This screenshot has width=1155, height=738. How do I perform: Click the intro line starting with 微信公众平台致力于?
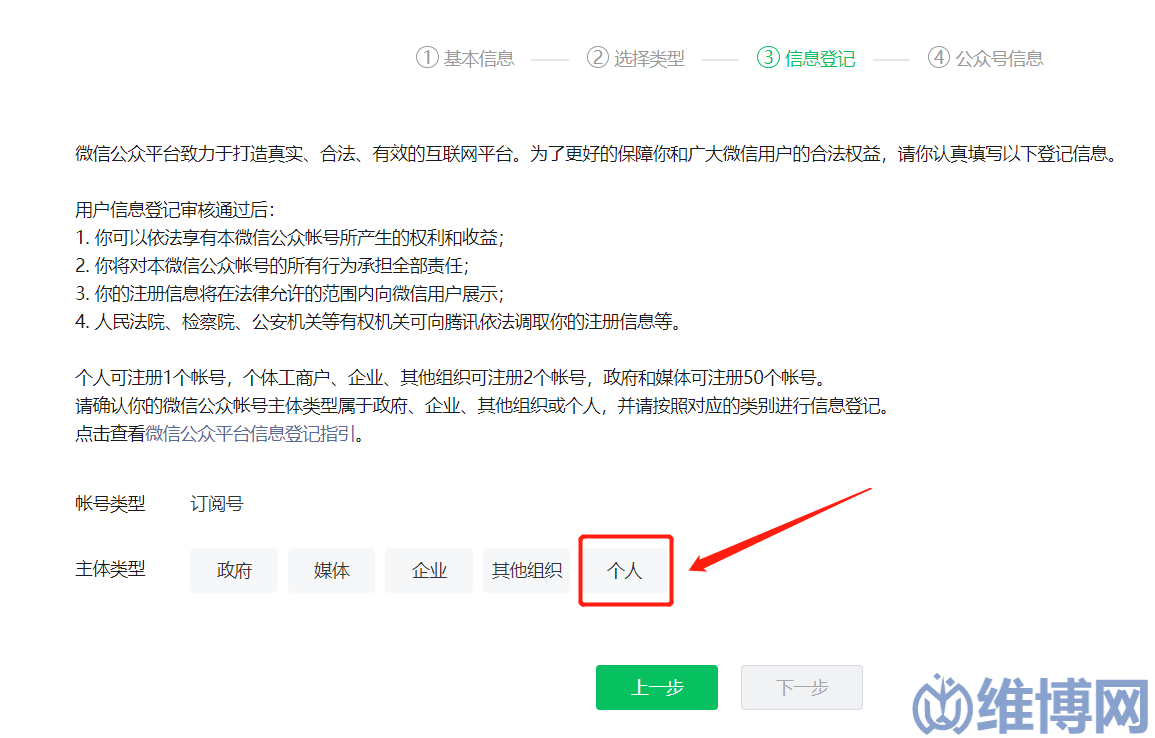(598, 154)
